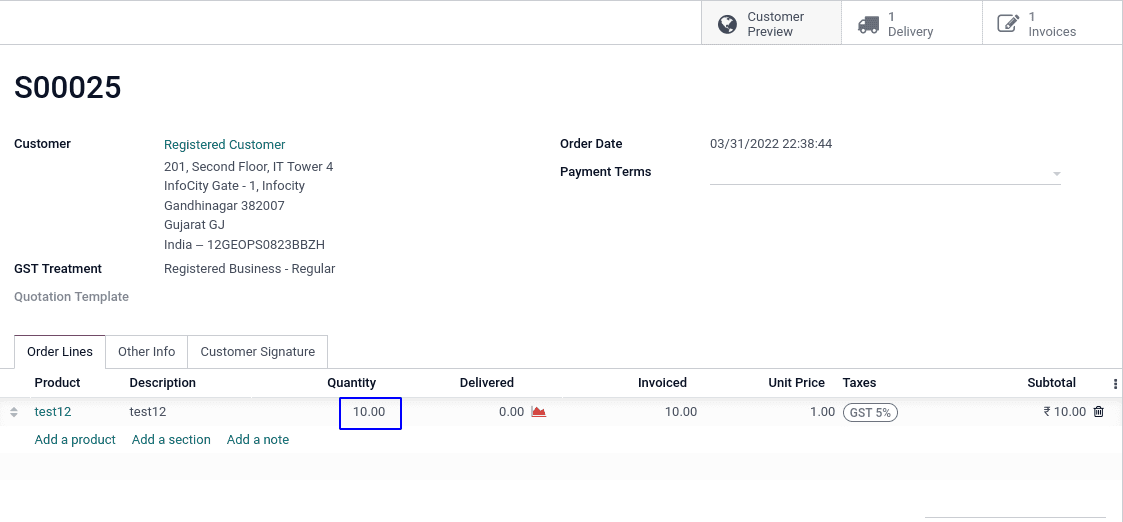Image resolution: width=1123 pixels, height=522 pixels.
Task: Click the Customer Preview globe icon
Action: click(x=727, y=24)
